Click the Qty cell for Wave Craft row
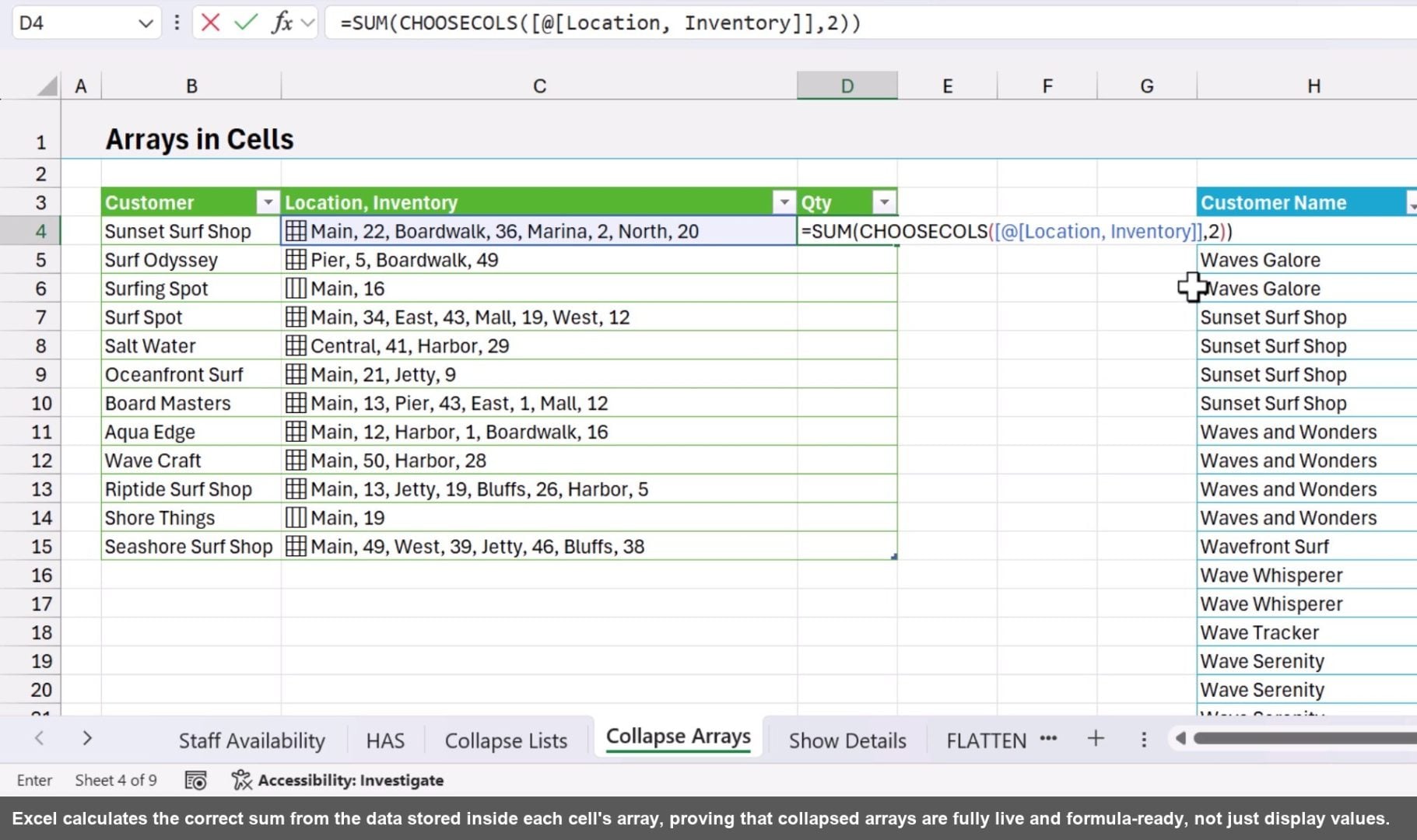Screen dimensions: 1417x840 coord(847,460)
